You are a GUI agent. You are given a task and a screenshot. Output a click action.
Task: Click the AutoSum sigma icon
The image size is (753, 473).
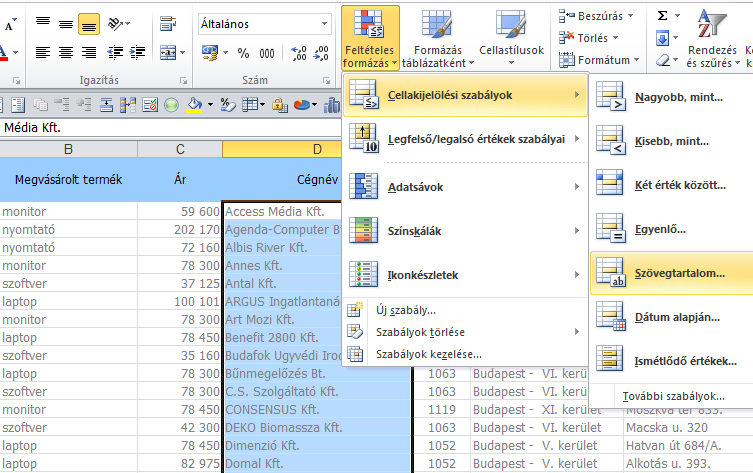pos(663,16)
